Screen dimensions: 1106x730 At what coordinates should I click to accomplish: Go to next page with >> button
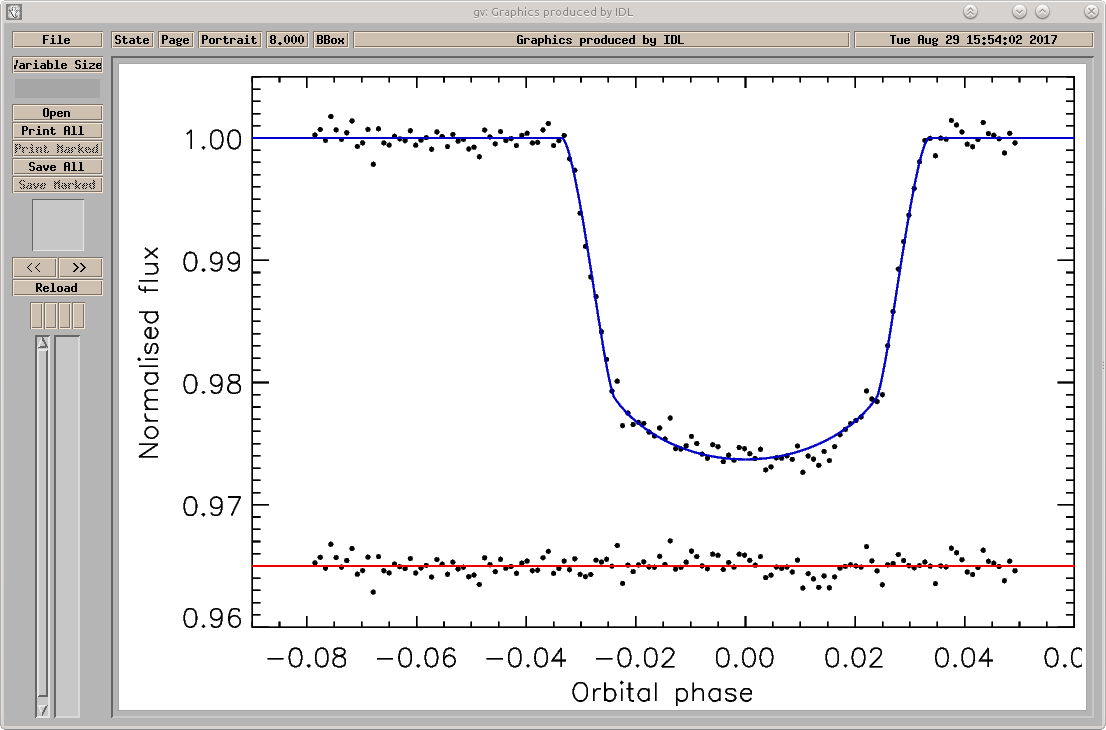pyautogui.click(x=80, y=267)
